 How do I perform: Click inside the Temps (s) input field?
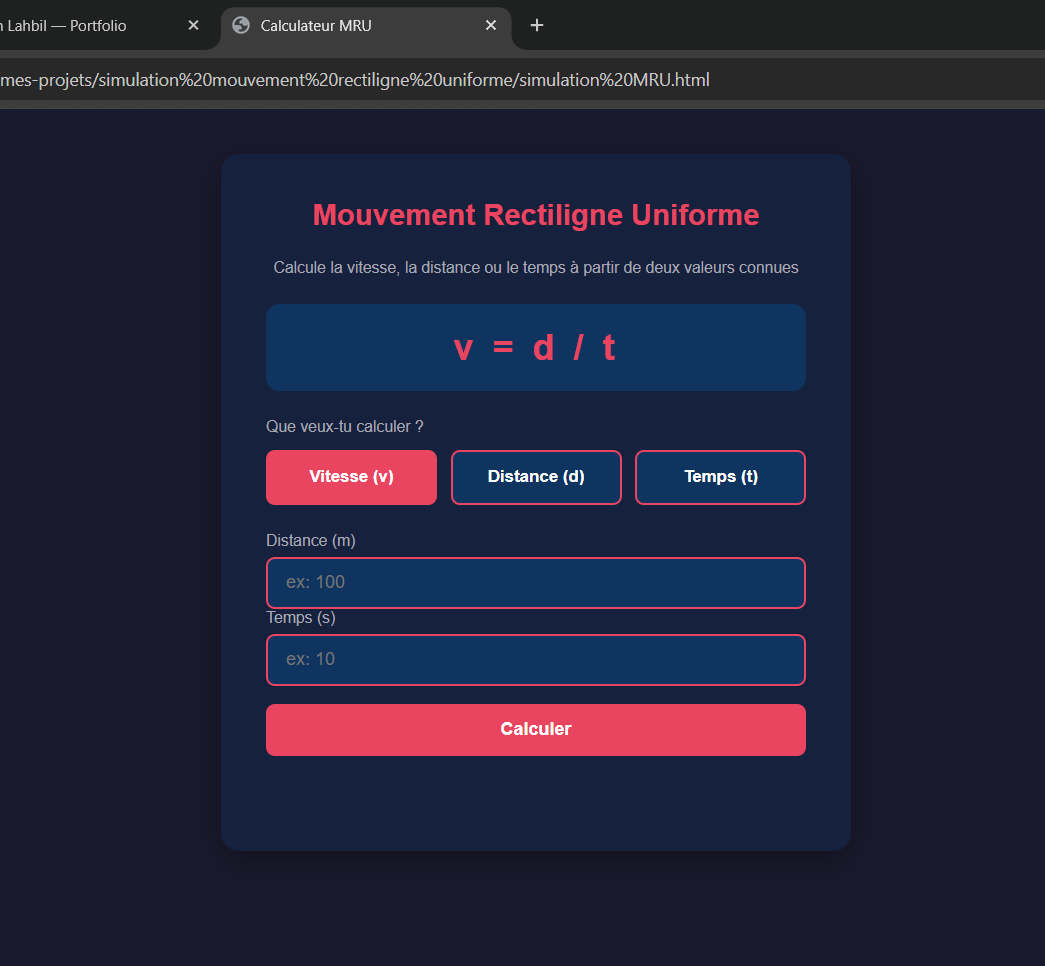536,659
